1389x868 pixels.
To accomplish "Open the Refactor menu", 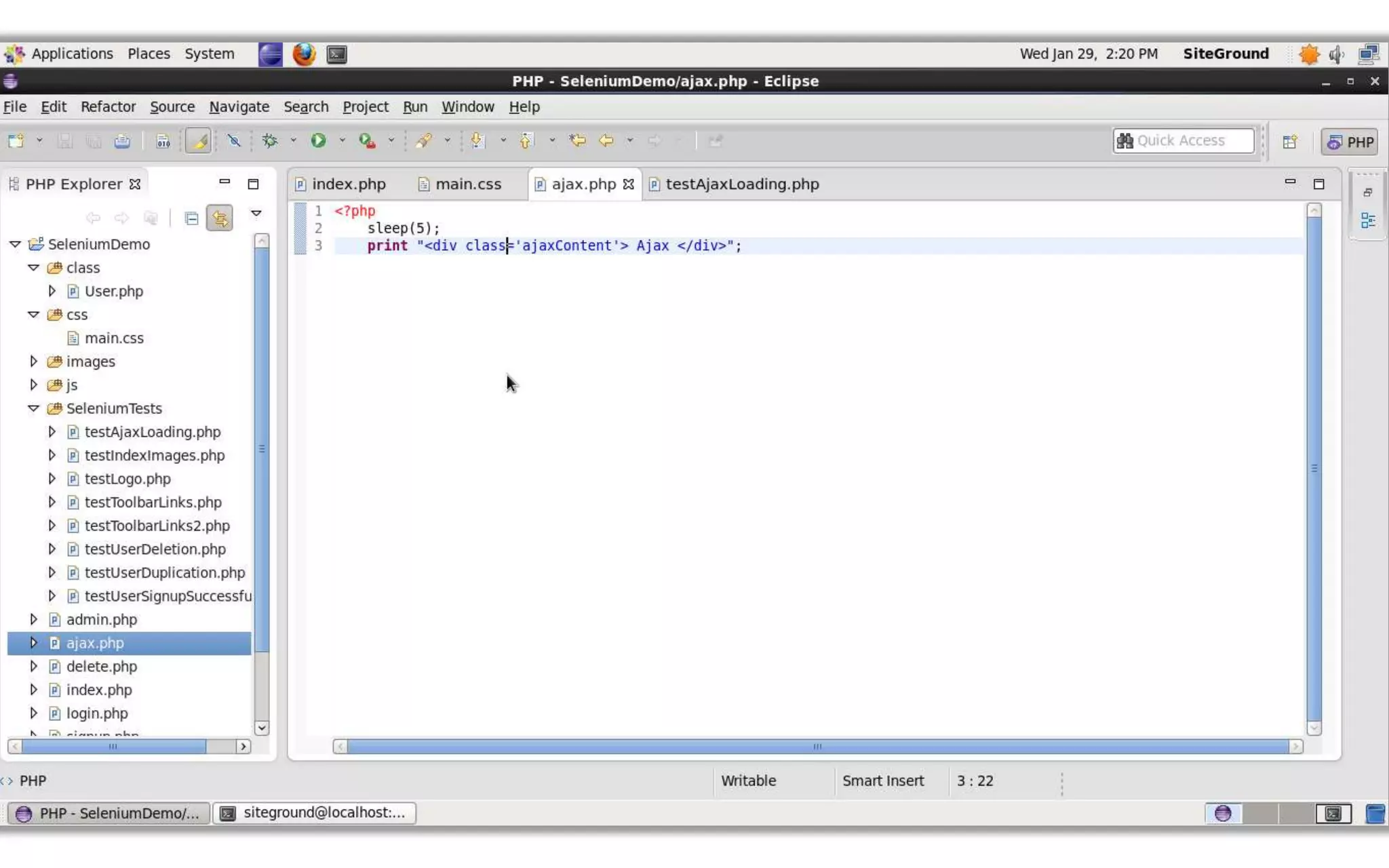I will 108,106.
